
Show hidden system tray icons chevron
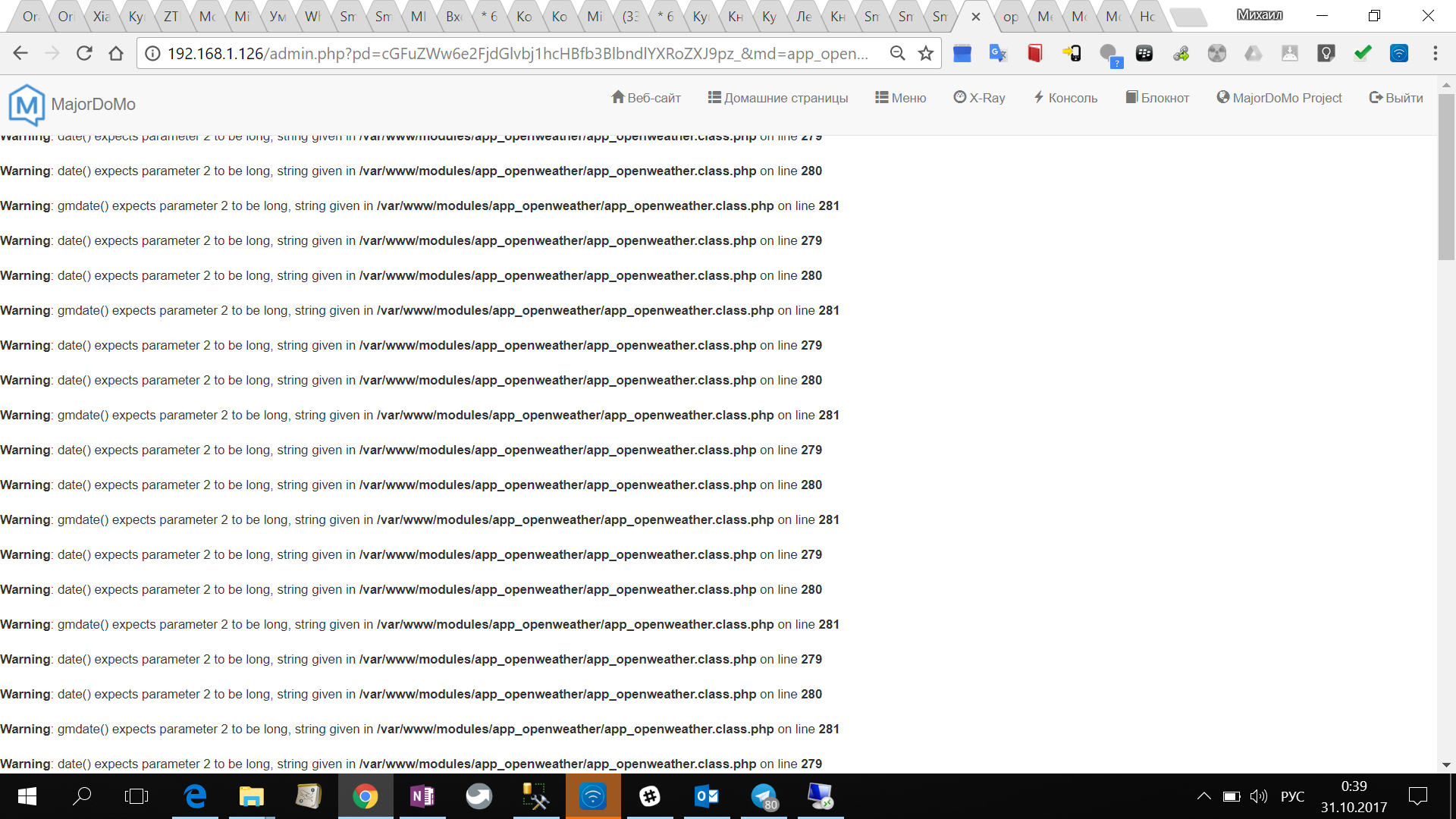1203,796
